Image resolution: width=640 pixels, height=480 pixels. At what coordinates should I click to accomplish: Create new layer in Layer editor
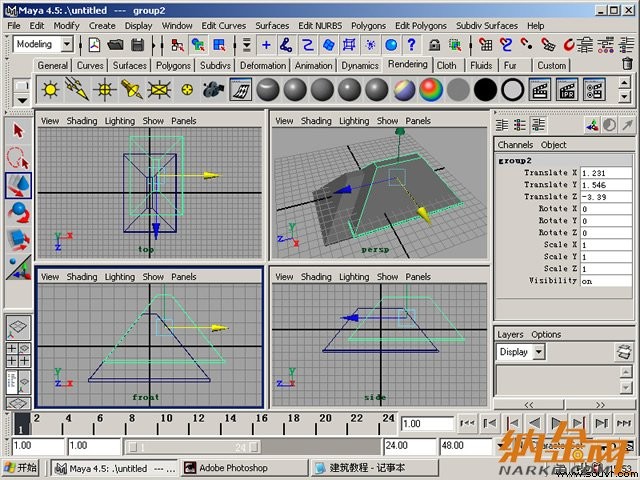(x=624, y=351)
